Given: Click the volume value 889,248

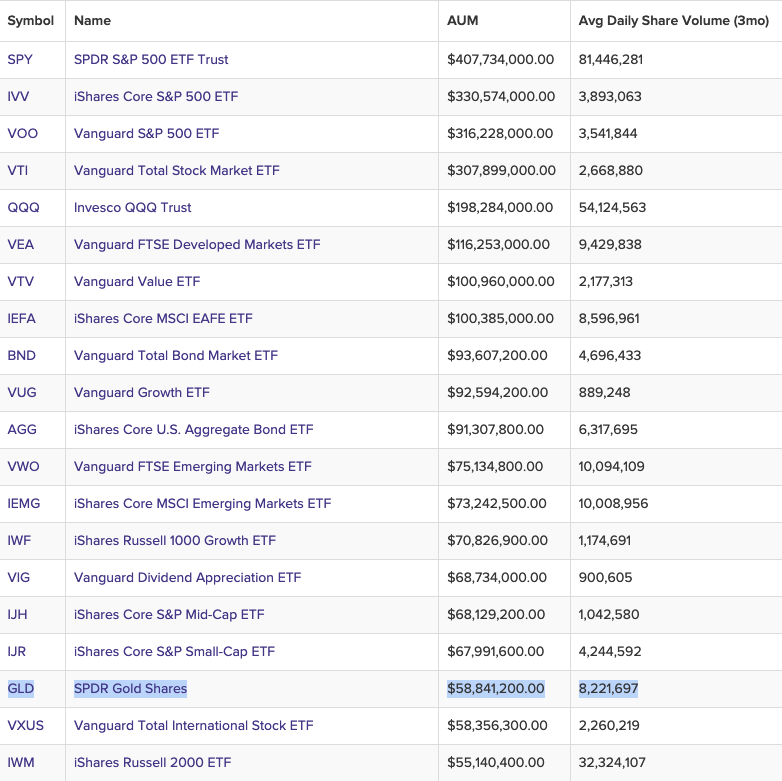Looking at the screenshot, I should [x=604, y=392].
